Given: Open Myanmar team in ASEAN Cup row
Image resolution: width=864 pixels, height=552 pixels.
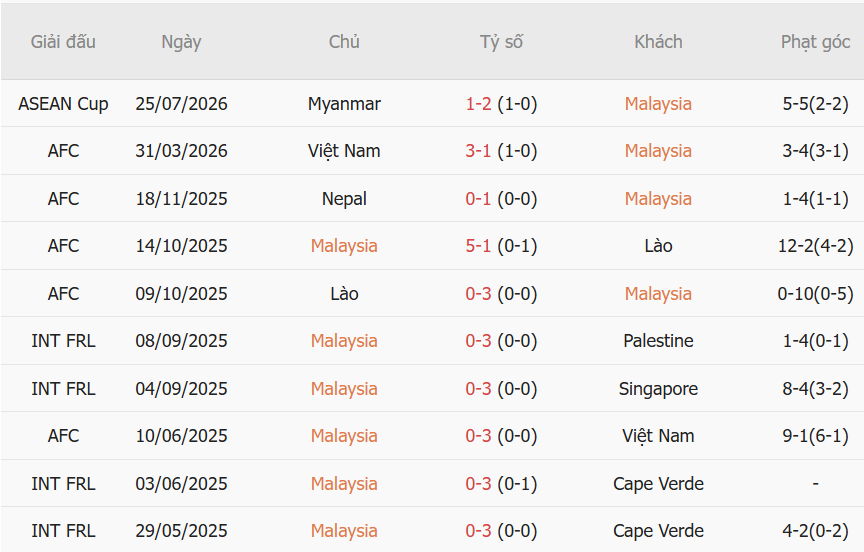Looking at the screenshot, I should [344, 104].
